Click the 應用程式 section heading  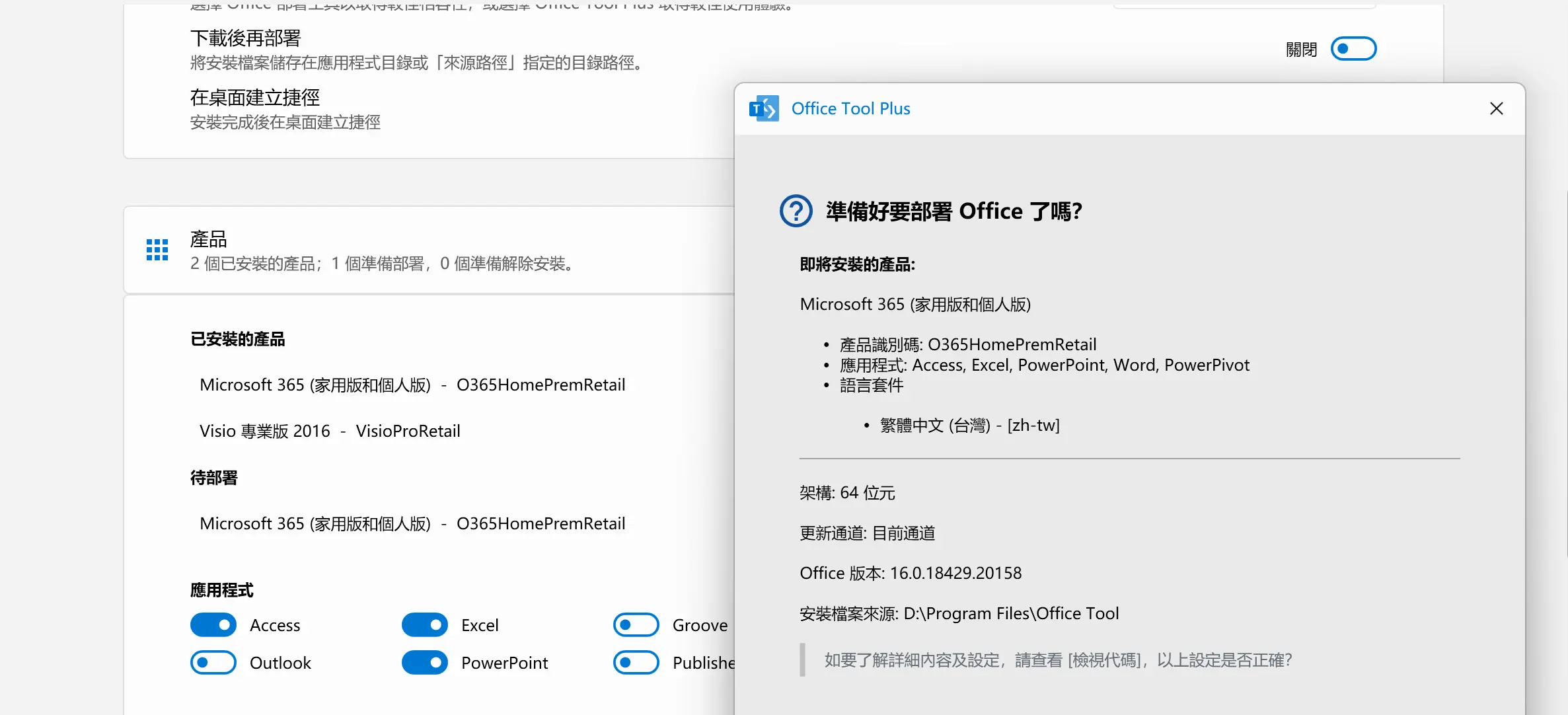point(222,590)
